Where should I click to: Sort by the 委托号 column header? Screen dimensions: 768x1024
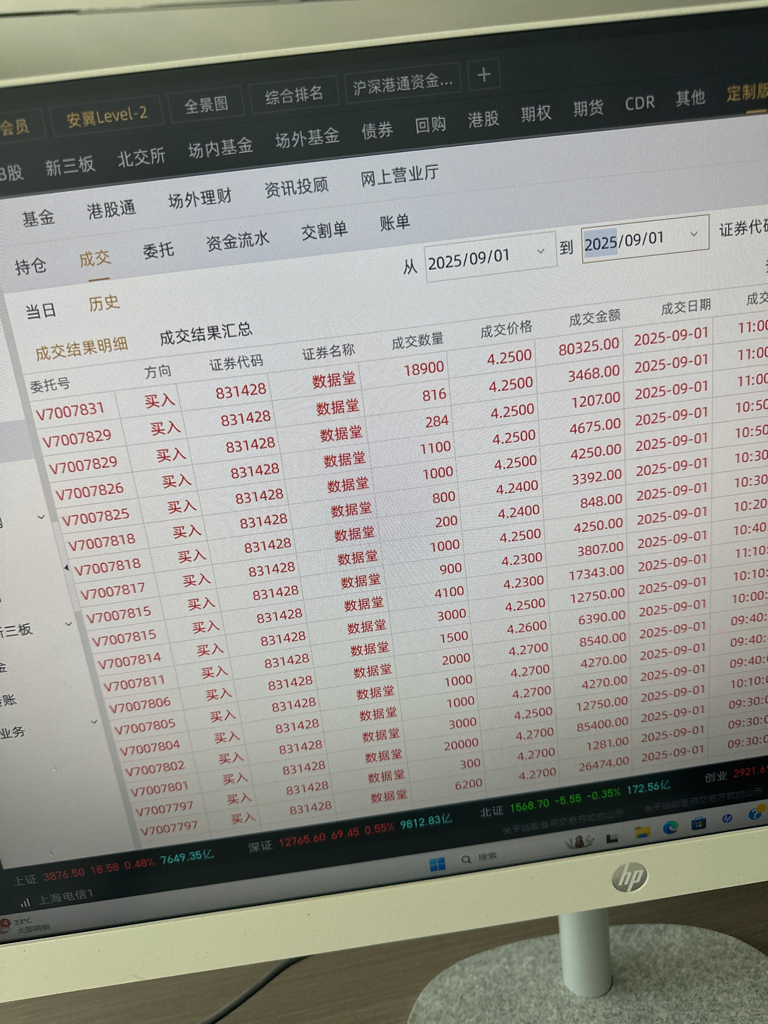(50, 385)
